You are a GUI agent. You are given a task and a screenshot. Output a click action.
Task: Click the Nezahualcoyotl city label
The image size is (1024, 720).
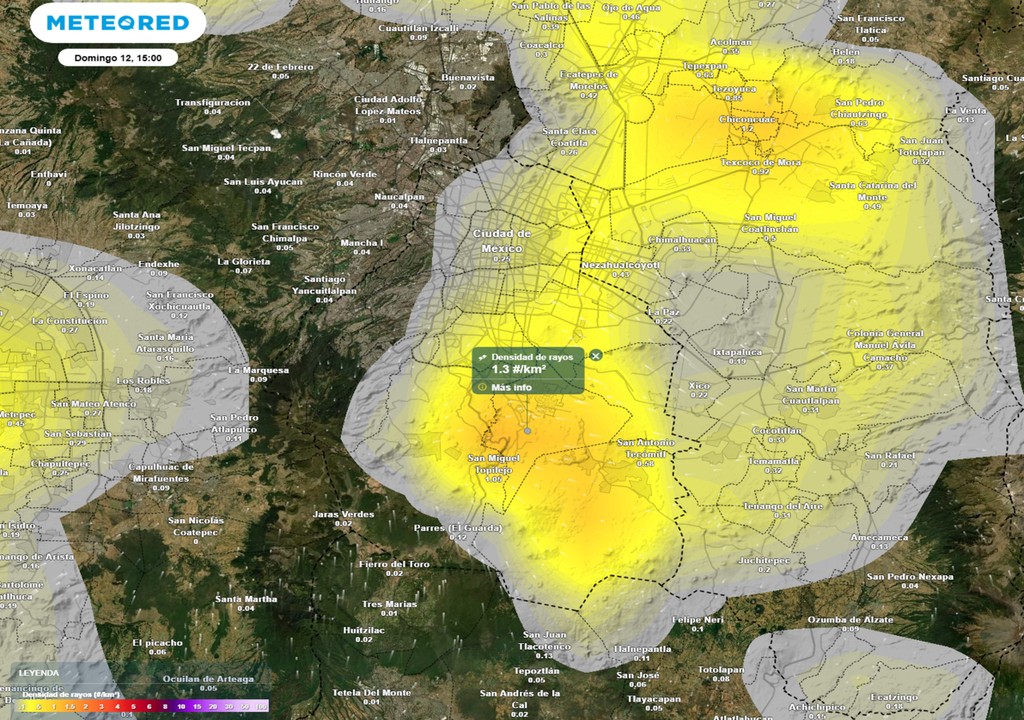coord(621,265)
